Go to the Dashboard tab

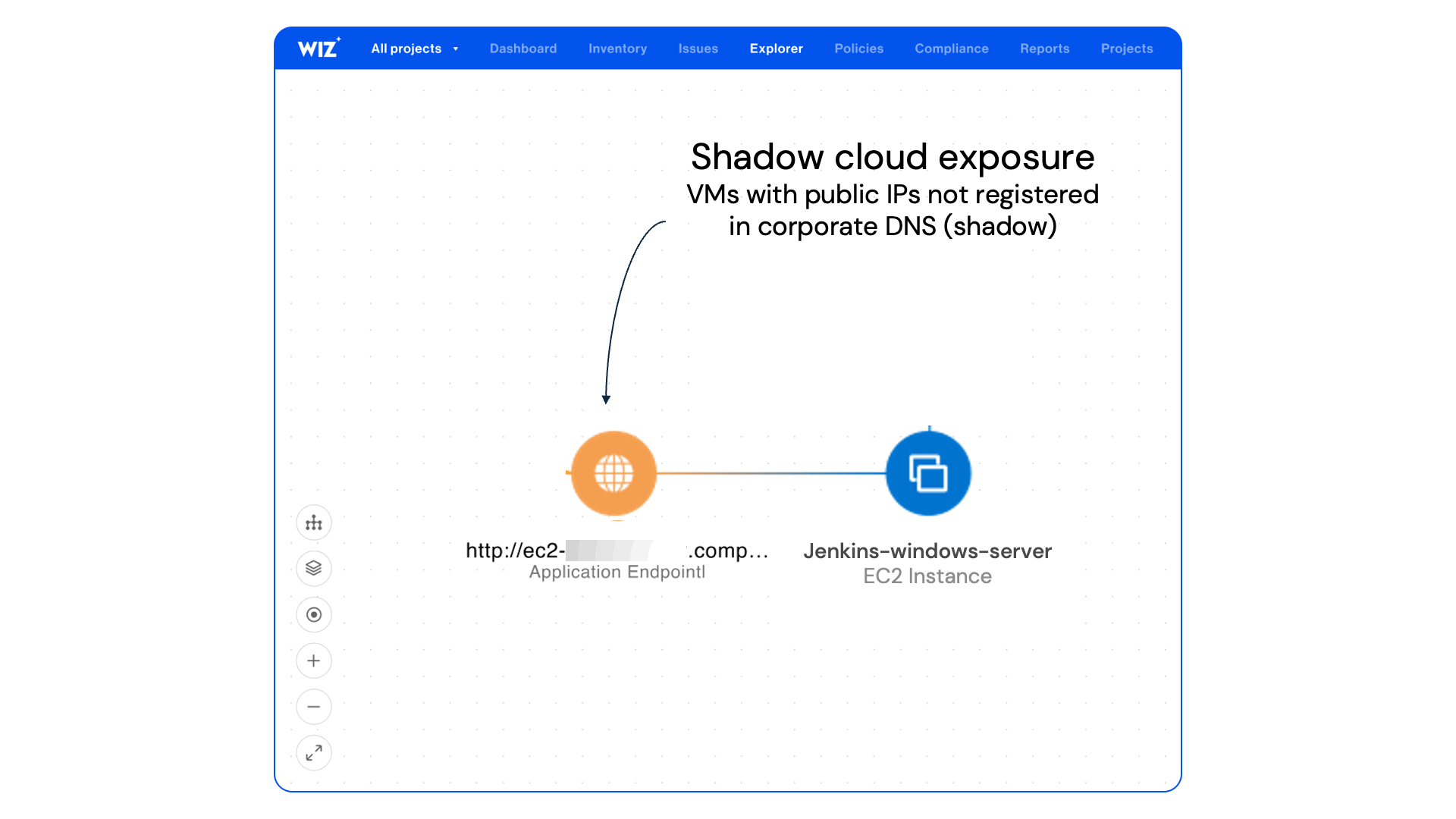[523, 49]
